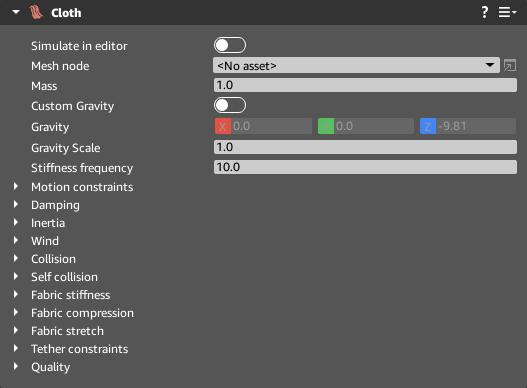Click the Gravity Scale label
The image size is (527, 388).
click(66, 148)
